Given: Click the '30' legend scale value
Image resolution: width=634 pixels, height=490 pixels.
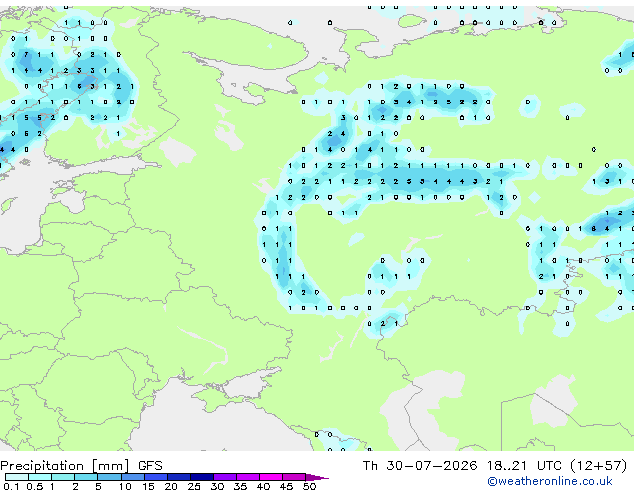Looking at the screenshot, I should (x=218, y=486).
